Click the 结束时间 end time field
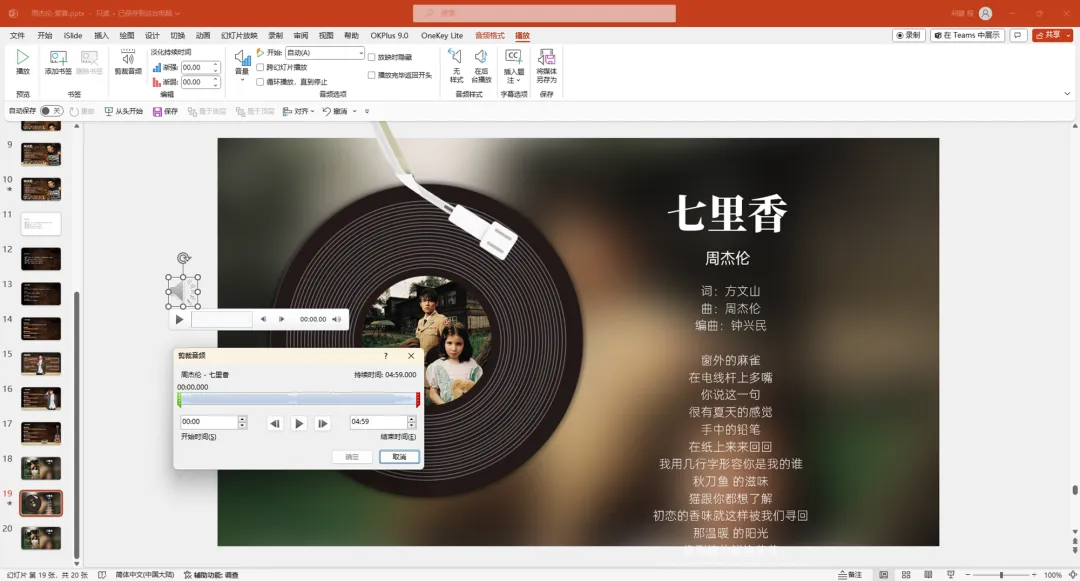 pyautogui.click(x=378, y=422)
